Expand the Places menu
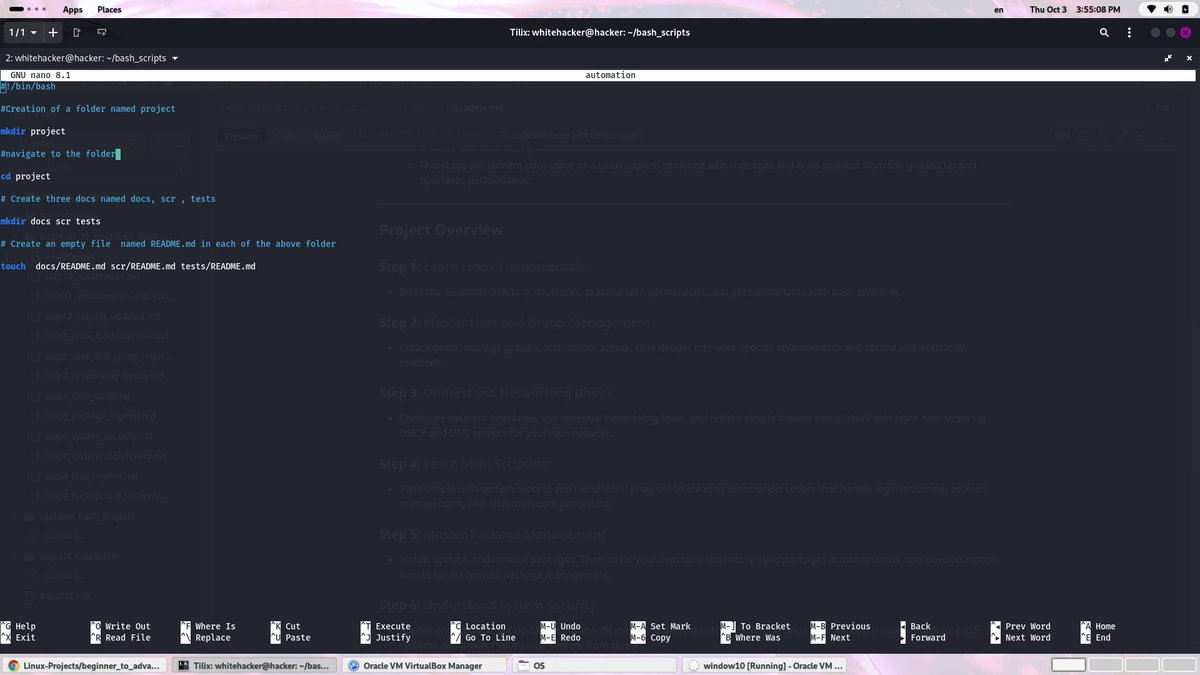 coord(109,9)
